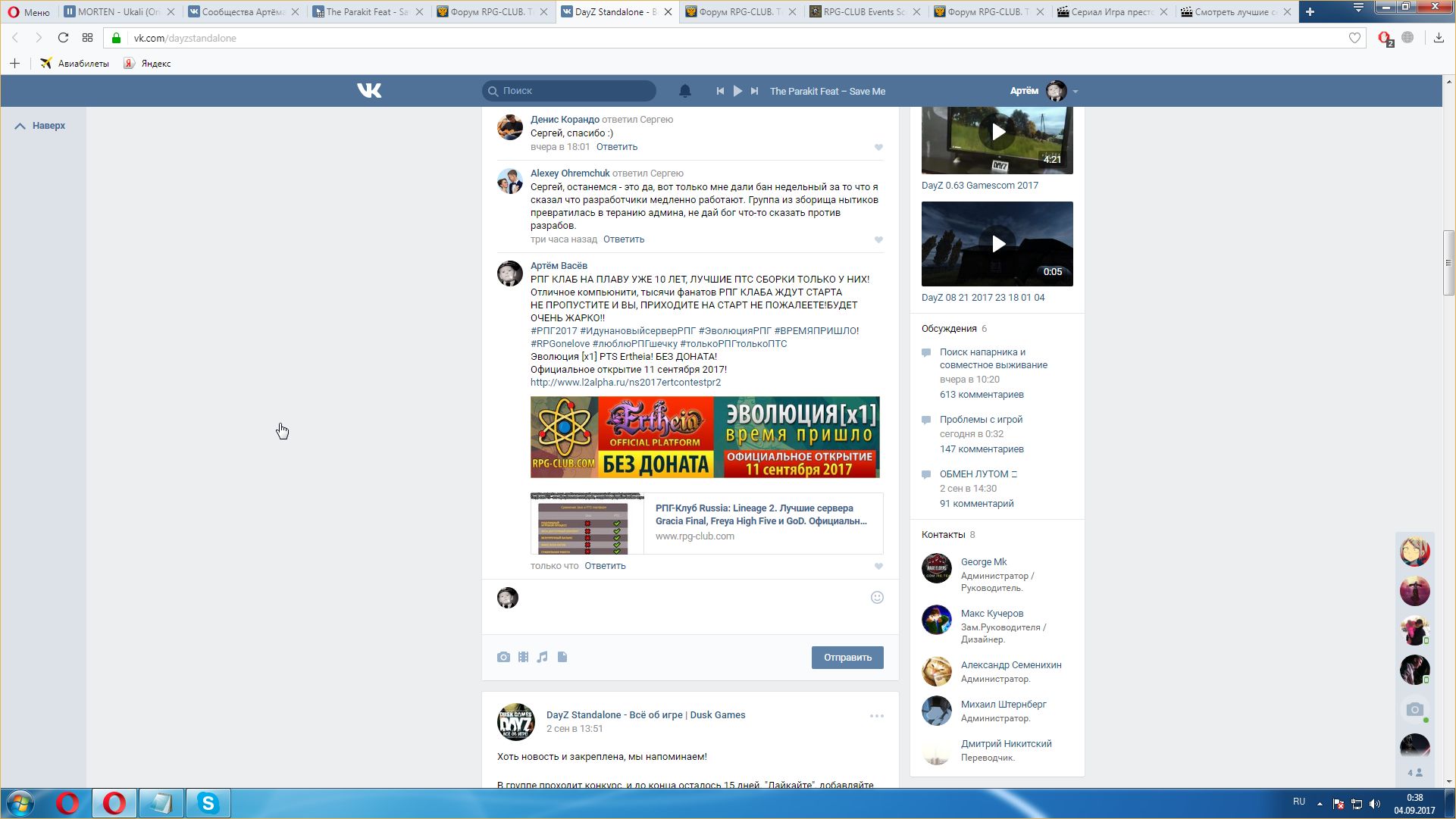Open Skype from taskbar

208,803
